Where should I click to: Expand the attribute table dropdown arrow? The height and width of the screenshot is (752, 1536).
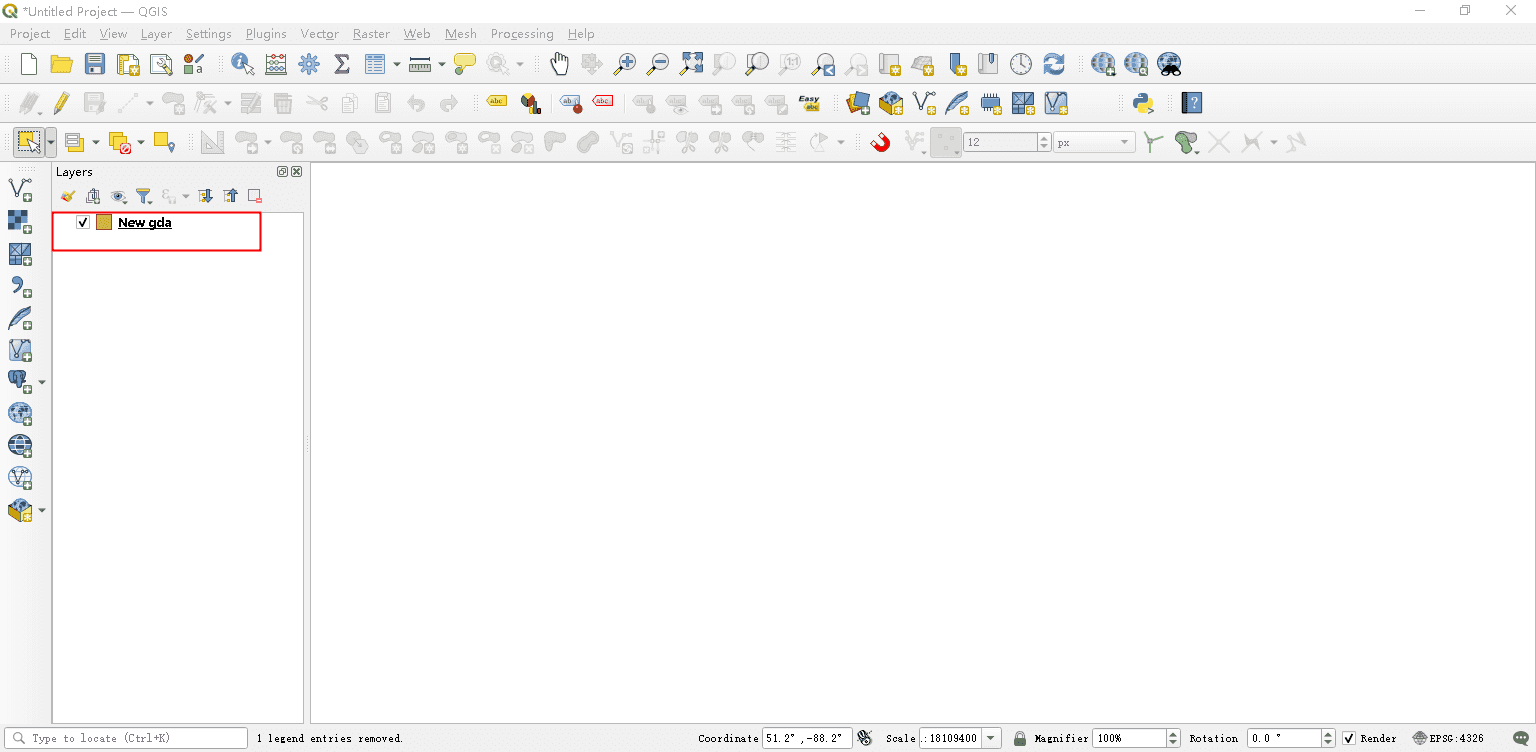(x=396, y=65)
